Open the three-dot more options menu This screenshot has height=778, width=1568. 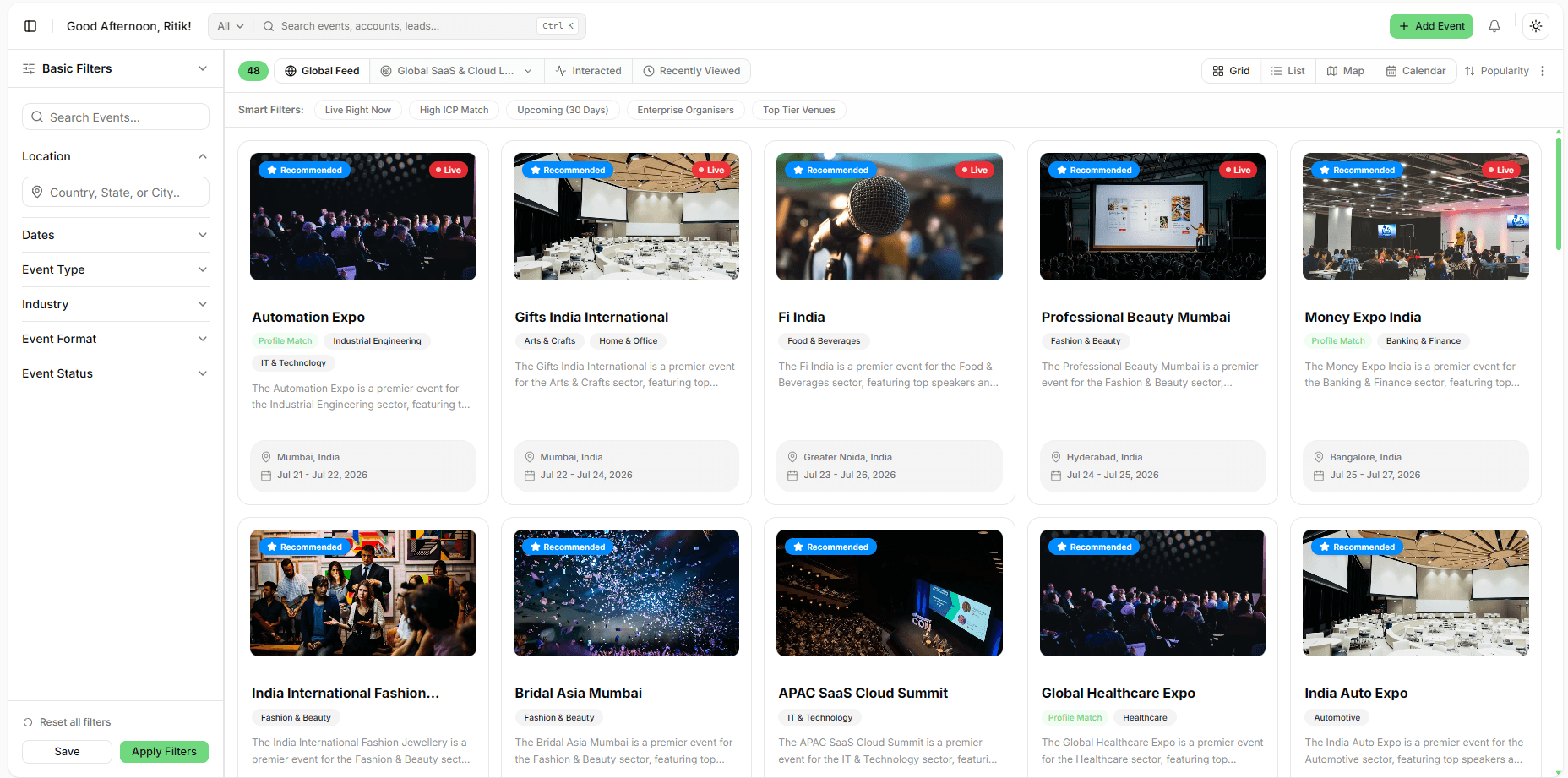tap(1543, 71)
